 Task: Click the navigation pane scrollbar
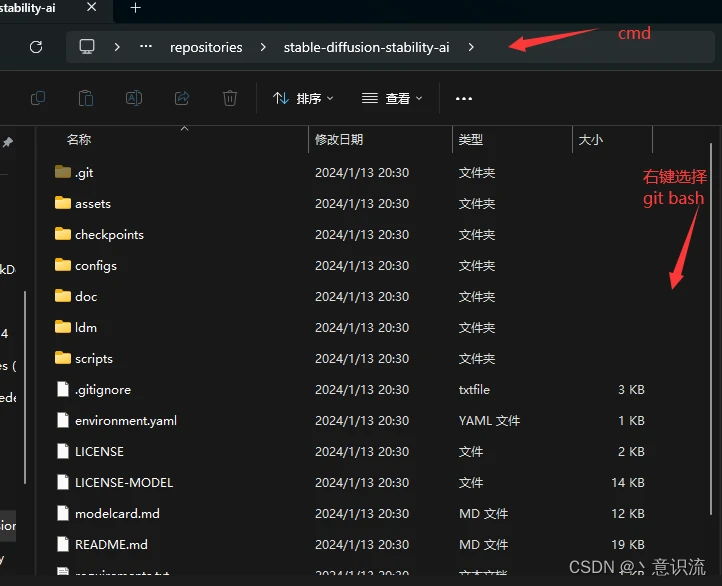tap(25, 388)
